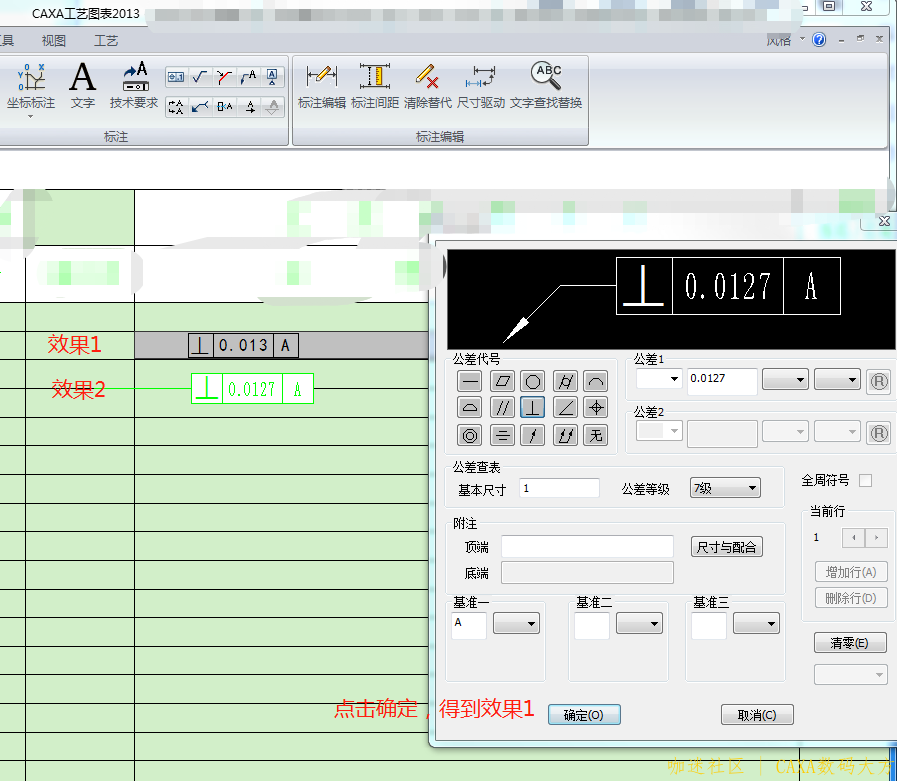Switch to the 视图 menu
This screenshot has height=781, width=897.
click(x=53, y=40)
